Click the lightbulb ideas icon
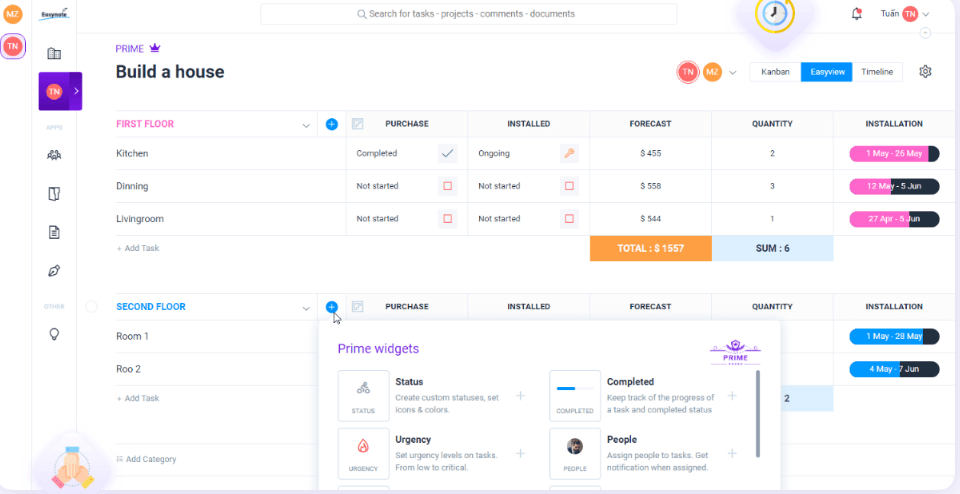 [54, 334]
